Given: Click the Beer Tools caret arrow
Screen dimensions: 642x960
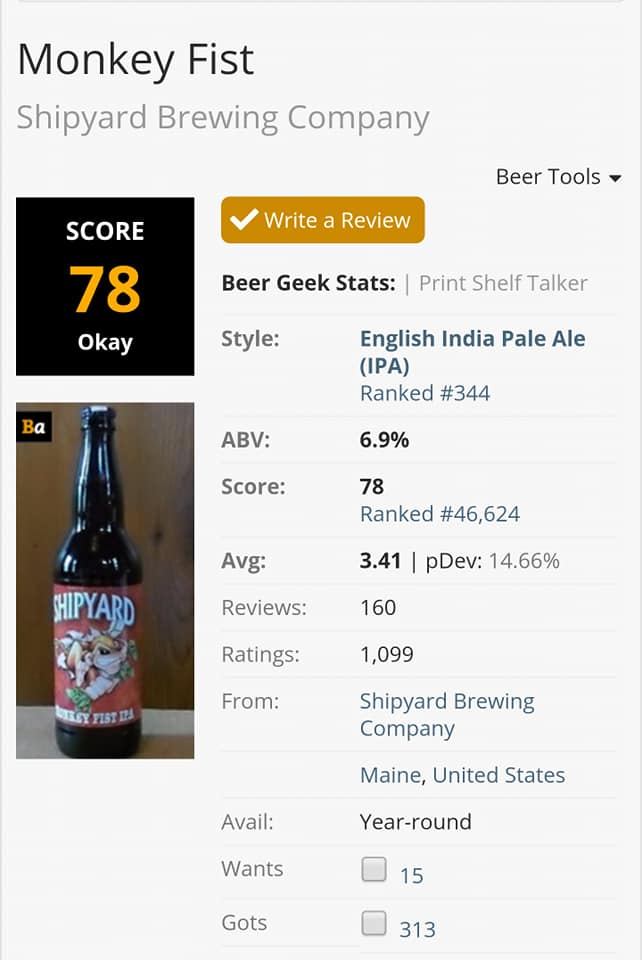Looking at the screenshot, I should pyautogui.click(x=615, y=179).
